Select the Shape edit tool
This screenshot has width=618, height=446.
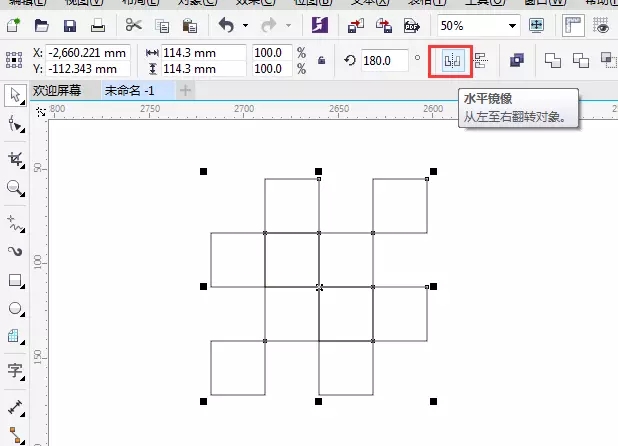pos(16,125)
